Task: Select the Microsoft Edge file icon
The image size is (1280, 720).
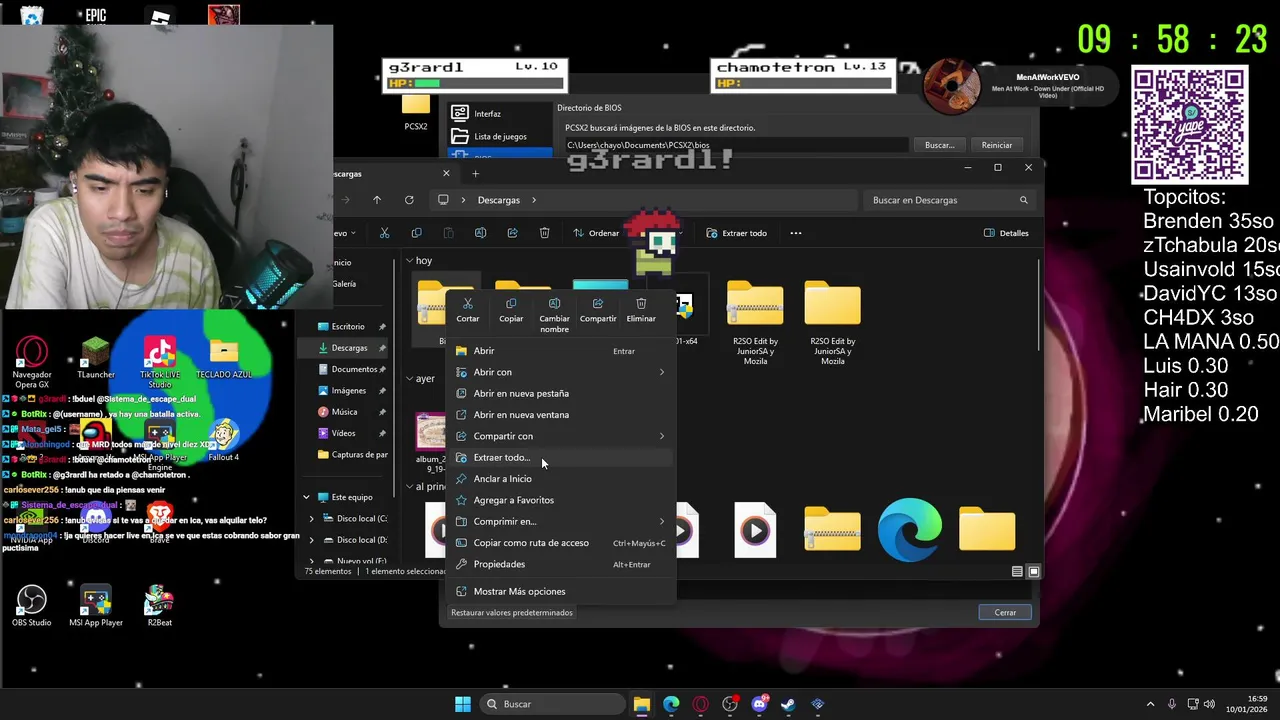Action: [909, 529]
